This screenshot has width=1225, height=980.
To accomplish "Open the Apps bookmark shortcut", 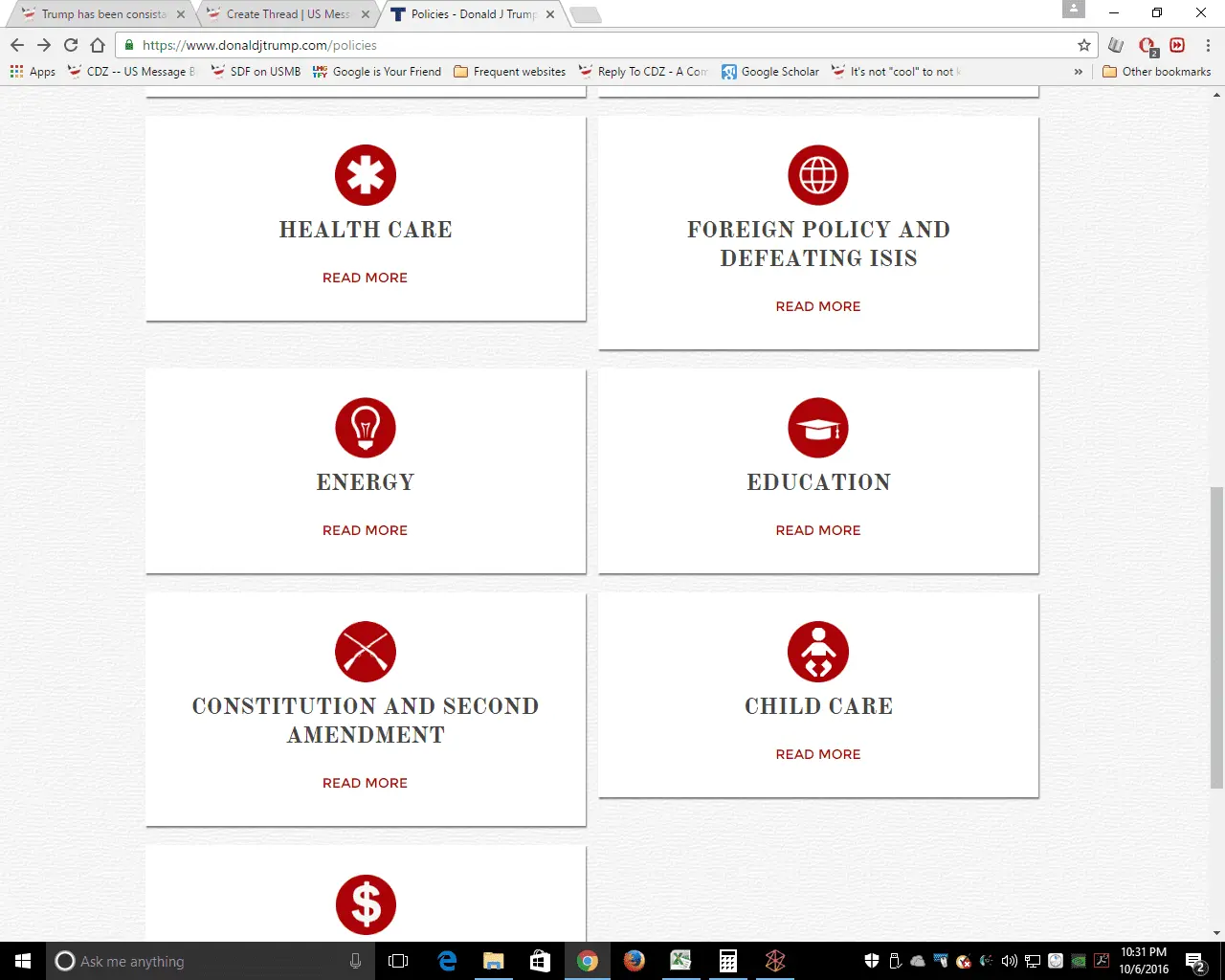I will pos(33,72).
